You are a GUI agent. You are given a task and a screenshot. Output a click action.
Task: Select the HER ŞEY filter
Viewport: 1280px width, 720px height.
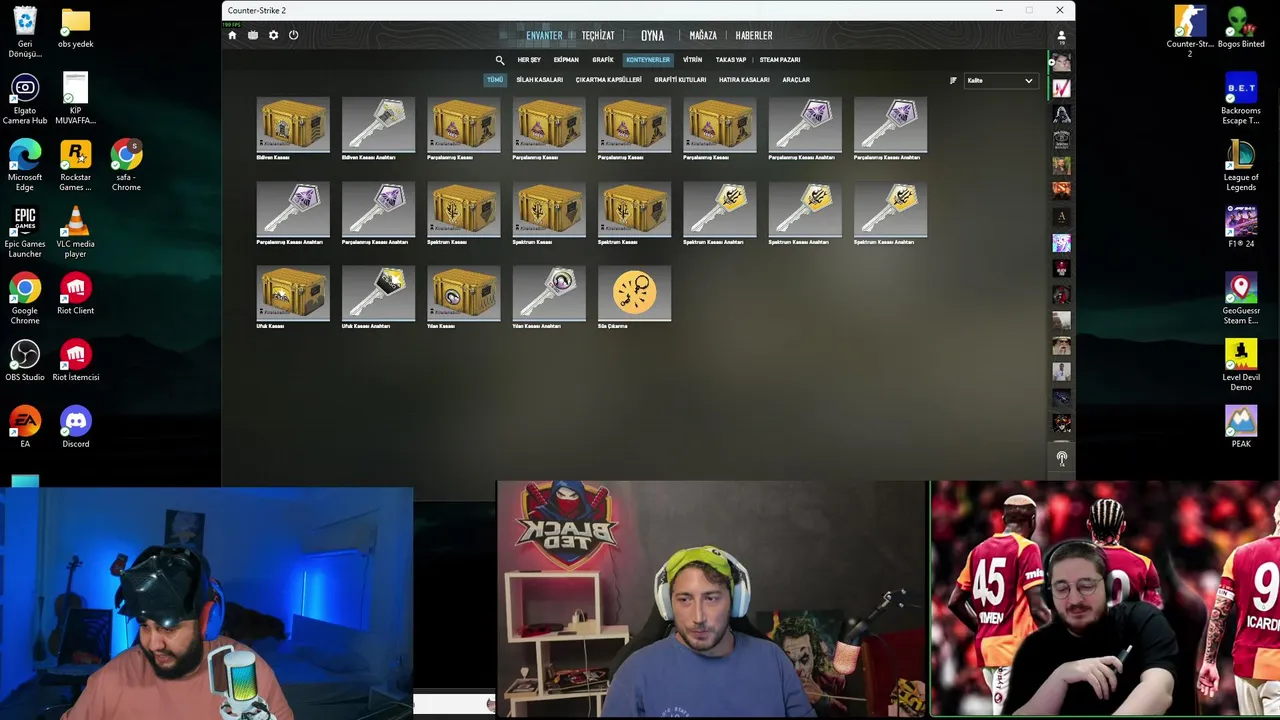pyautogui.click(x=529, y=60)
